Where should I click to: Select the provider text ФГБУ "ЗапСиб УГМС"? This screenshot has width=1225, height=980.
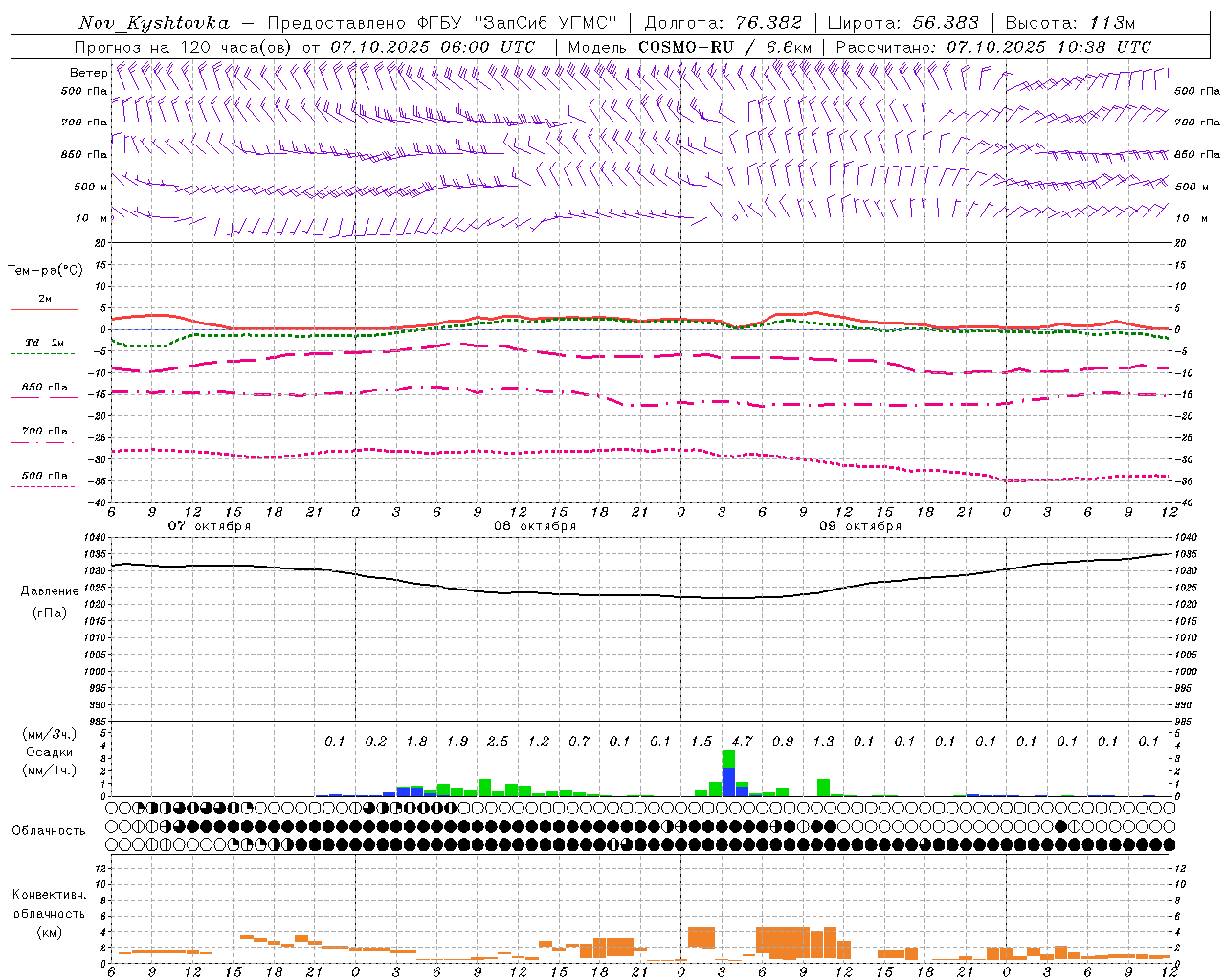pyautogui.click(x=518, y=23)
